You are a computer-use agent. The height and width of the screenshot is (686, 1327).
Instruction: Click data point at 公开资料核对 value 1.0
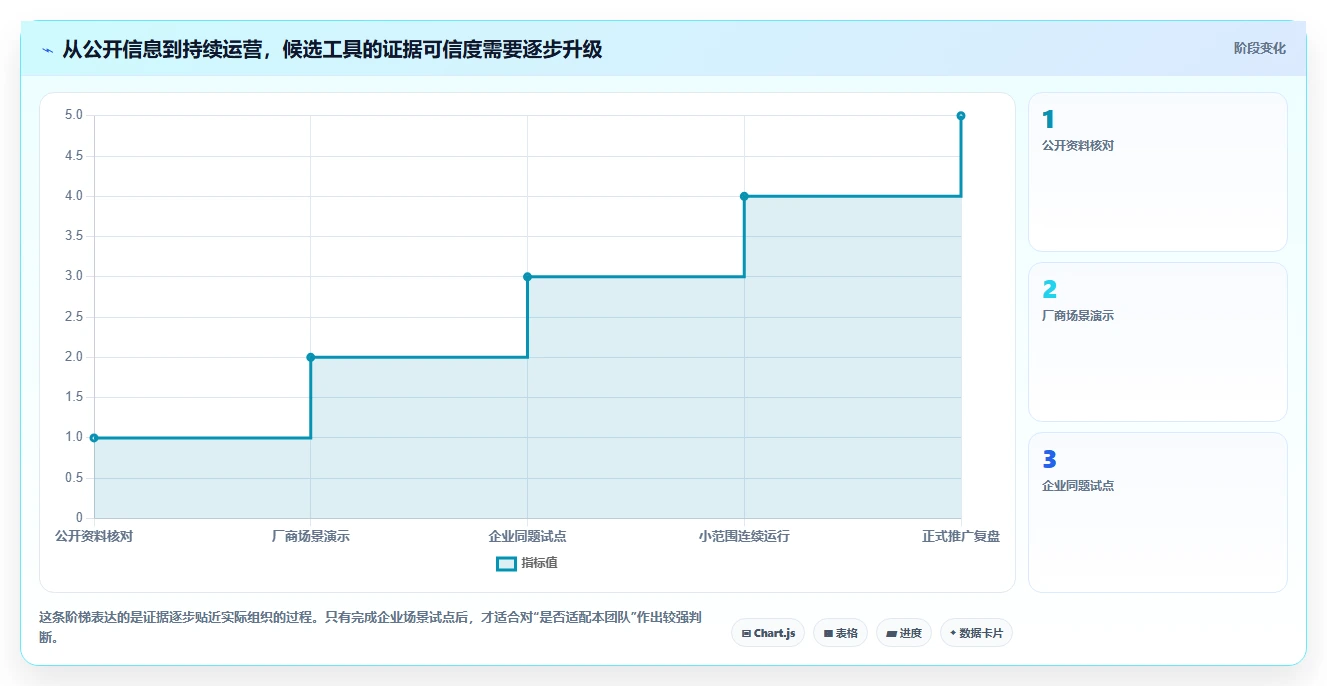pos(94,438)
